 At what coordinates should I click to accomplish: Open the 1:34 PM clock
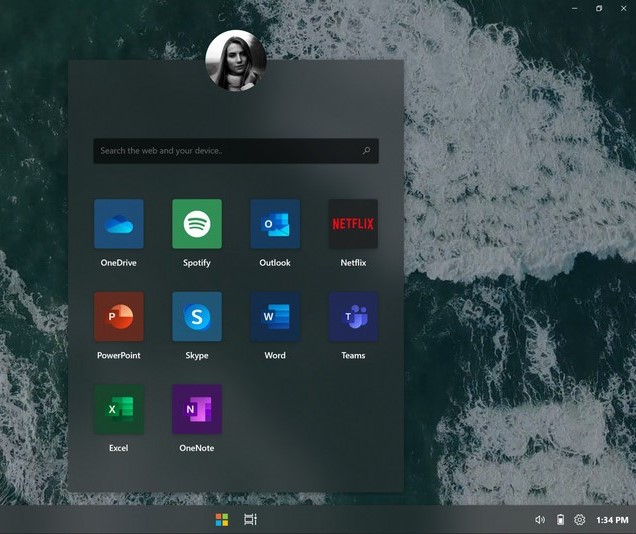612,520
